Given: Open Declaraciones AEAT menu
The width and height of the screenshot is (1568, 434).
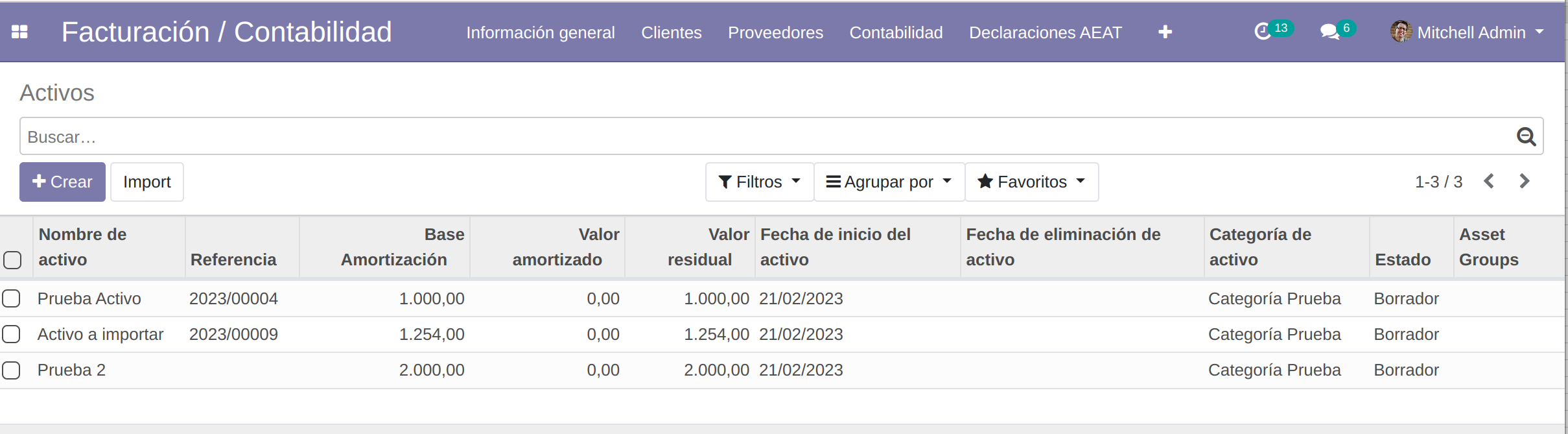Looking at the screenshot, I should (x=1045, y=32).
